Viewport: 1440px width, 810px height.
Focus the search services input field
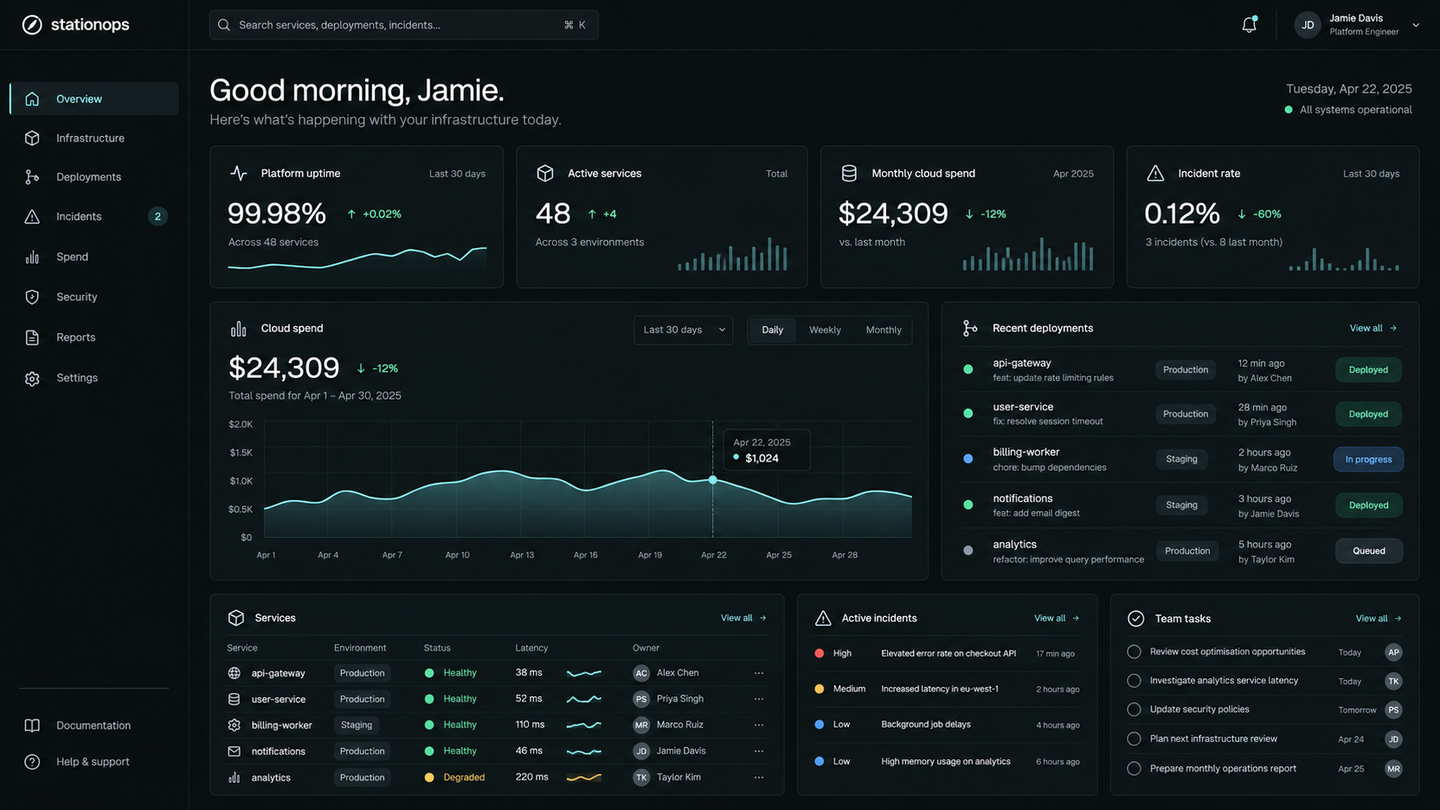point(404,25)
